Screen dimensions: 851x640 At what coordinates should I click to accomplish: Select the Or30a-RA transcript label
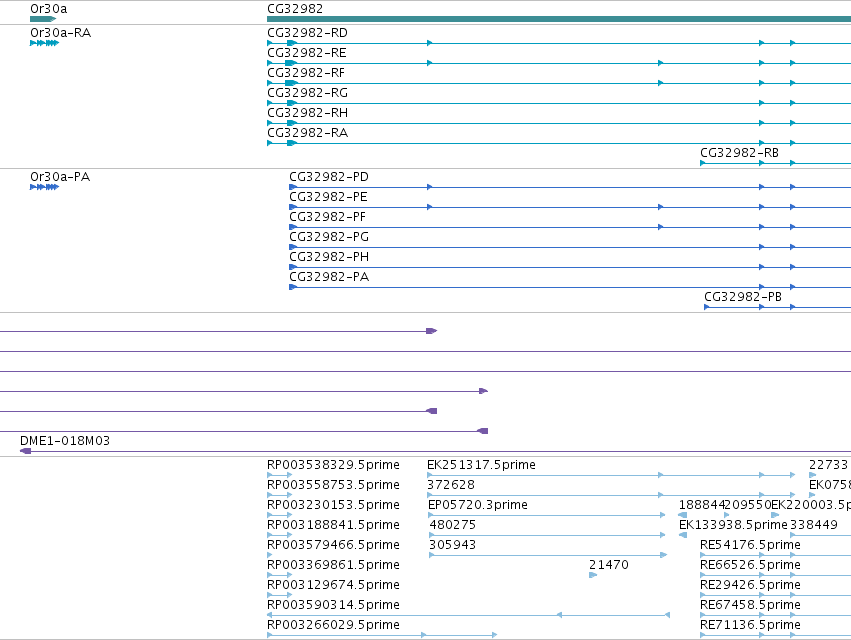click(61, 33)
